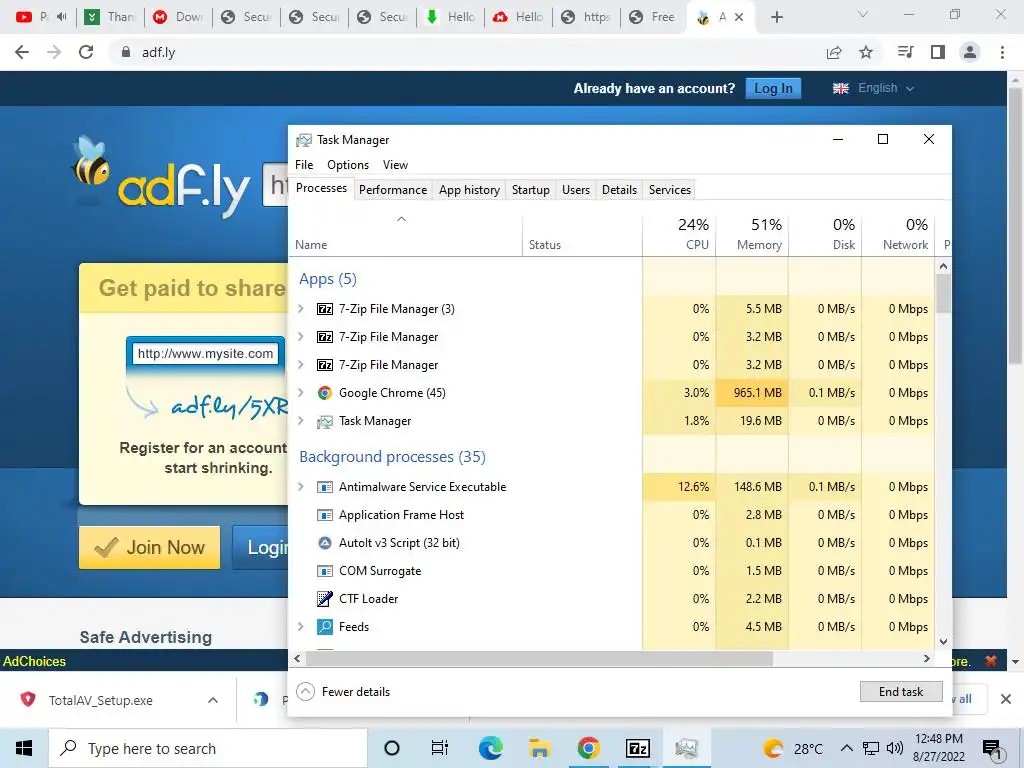Image resolution: width=1024 pixels, height=768 pixels.
Task: Open the Windows Start menu
Action: 24,748
